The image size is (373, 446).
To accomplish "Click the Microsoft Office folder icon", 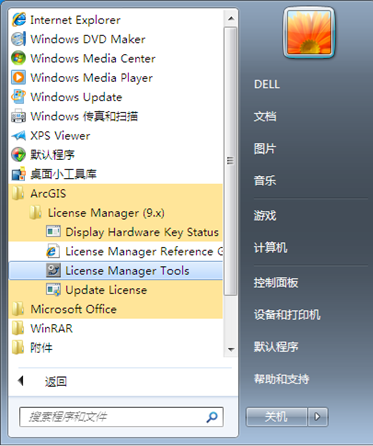I will click(18, 309).
